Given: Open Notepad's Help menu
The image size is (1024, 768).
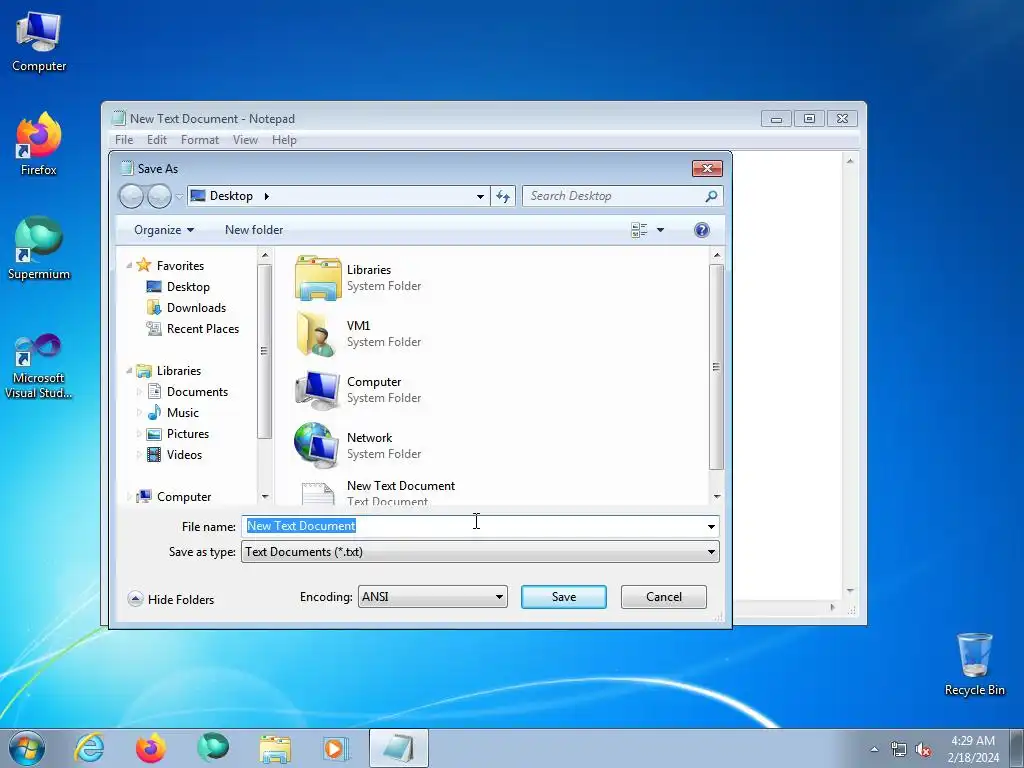Looking at the screenshot, I should coord(284,140).
